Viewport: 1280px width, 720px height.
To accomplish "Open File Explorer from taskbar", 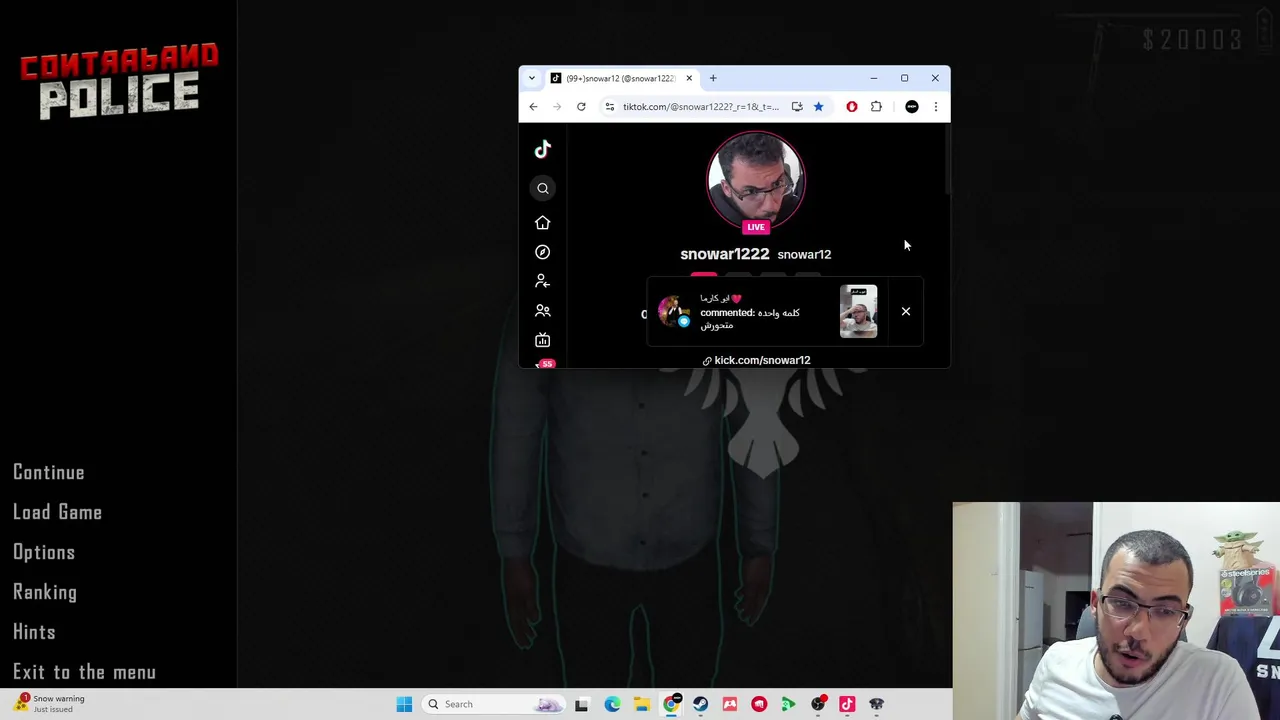I will (641, 704).
